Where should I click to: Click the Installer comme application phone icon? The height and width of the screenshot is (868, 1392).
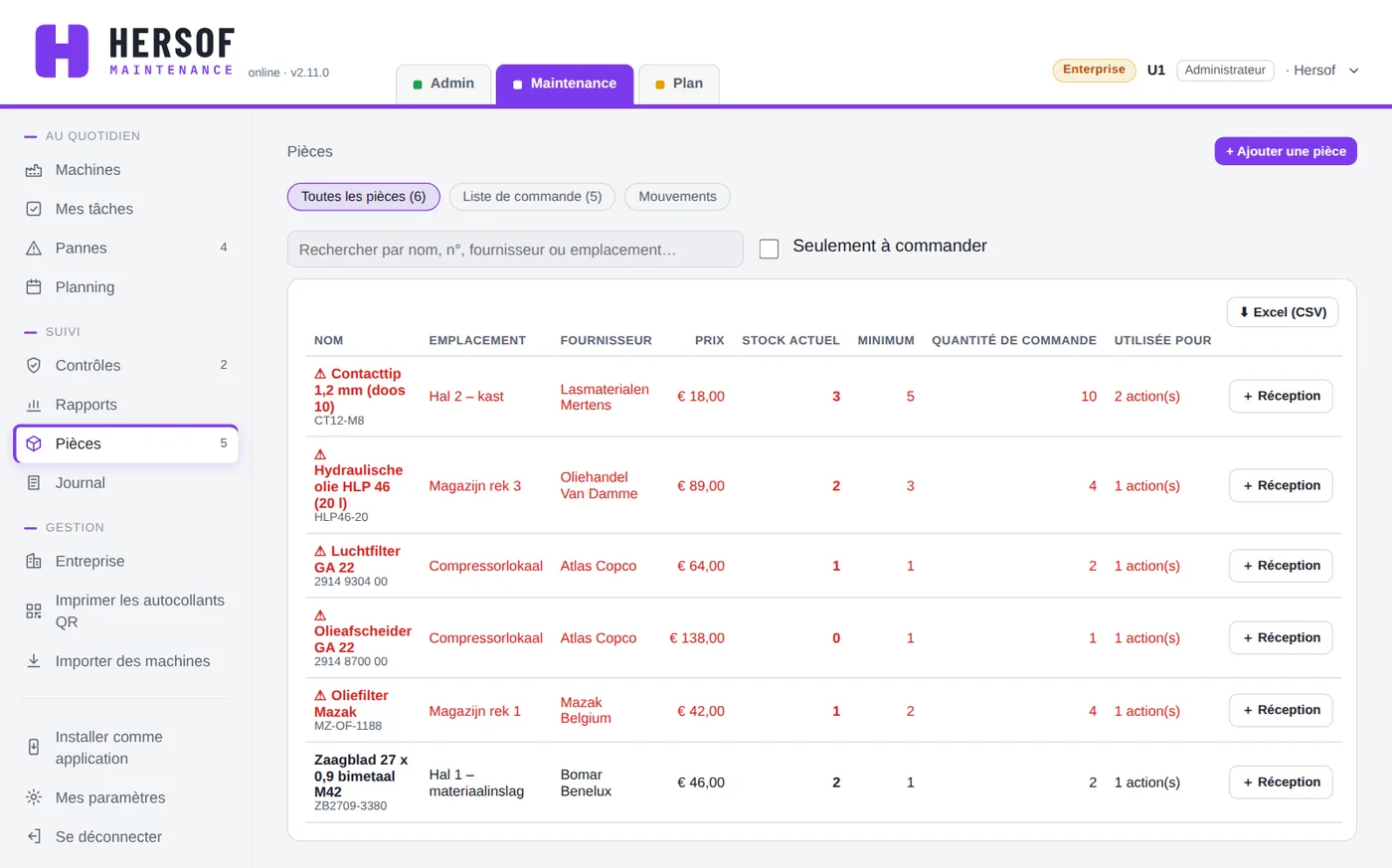pos(34,748)
